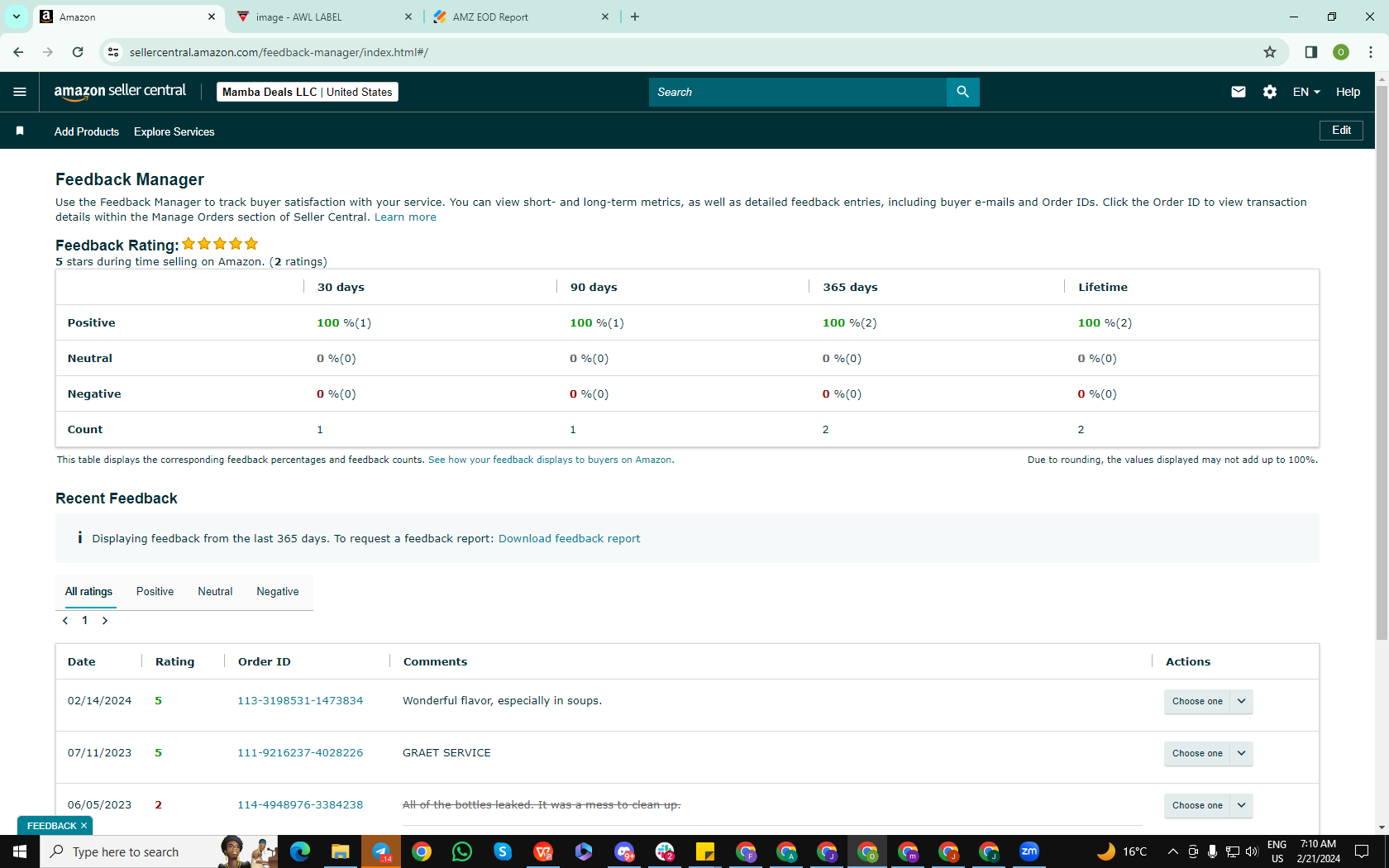Open 'See how your feedback displays' link

click(551, 460)
